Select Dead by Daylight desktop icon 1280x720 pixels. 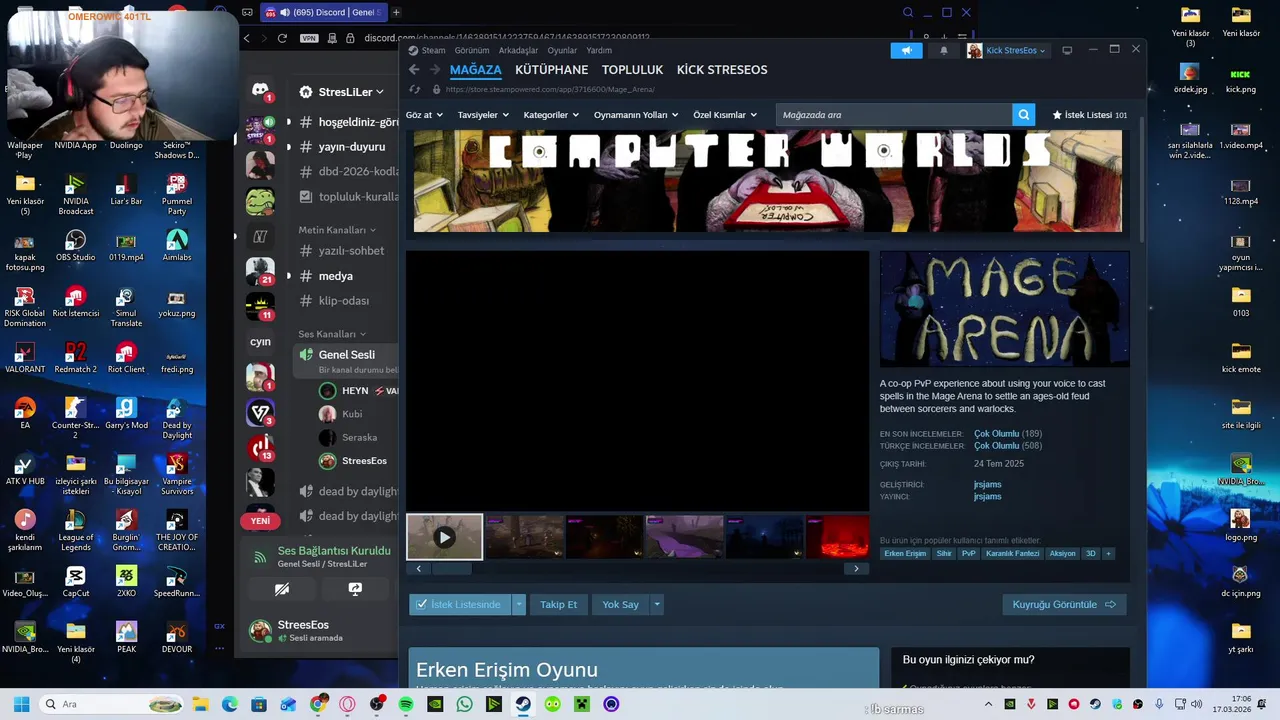click(177, 419)
